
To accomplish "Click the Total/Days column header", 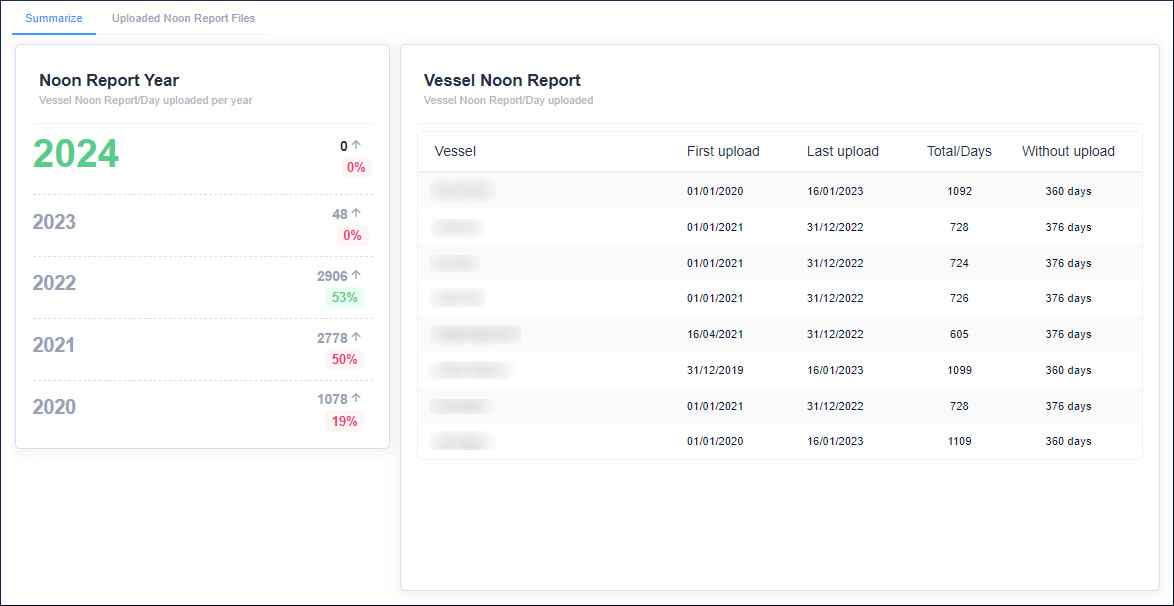I will tap(959, 151).
